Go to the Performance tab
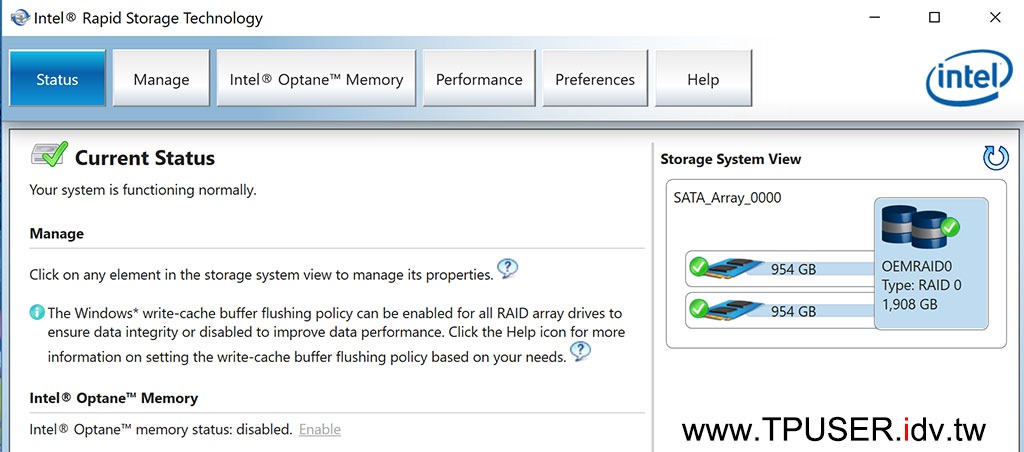The height and width of the screenshot is (452, 1024). tap(479, 79)
